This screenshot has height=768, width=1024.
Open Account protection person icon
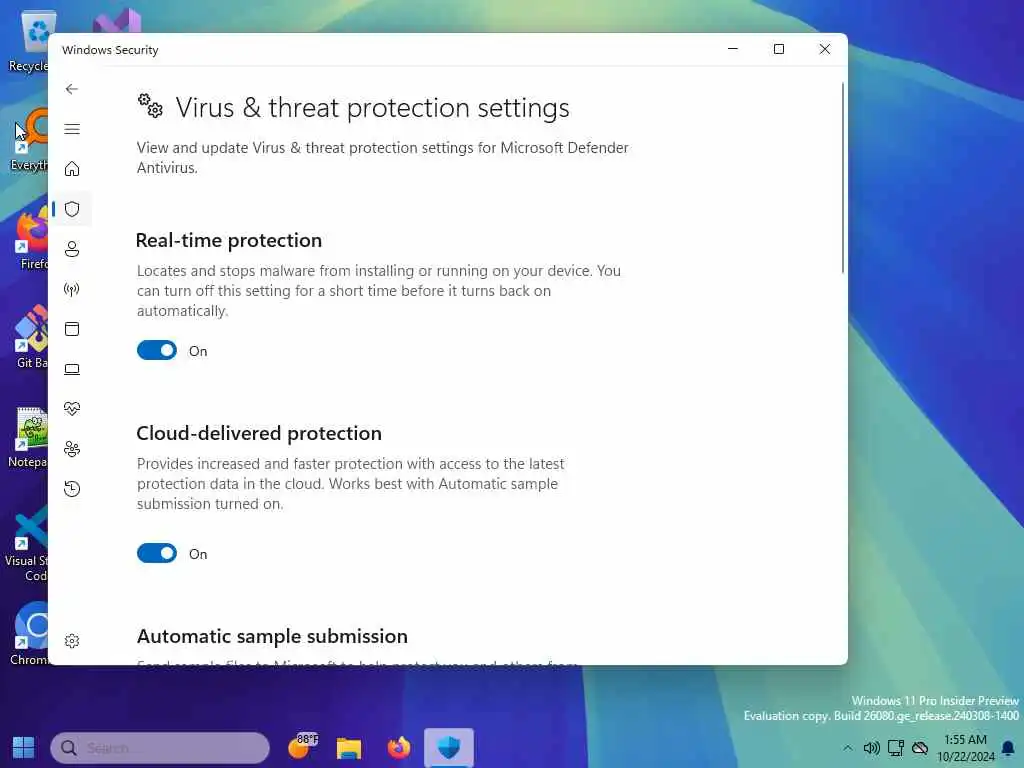[x=72, y=249]
